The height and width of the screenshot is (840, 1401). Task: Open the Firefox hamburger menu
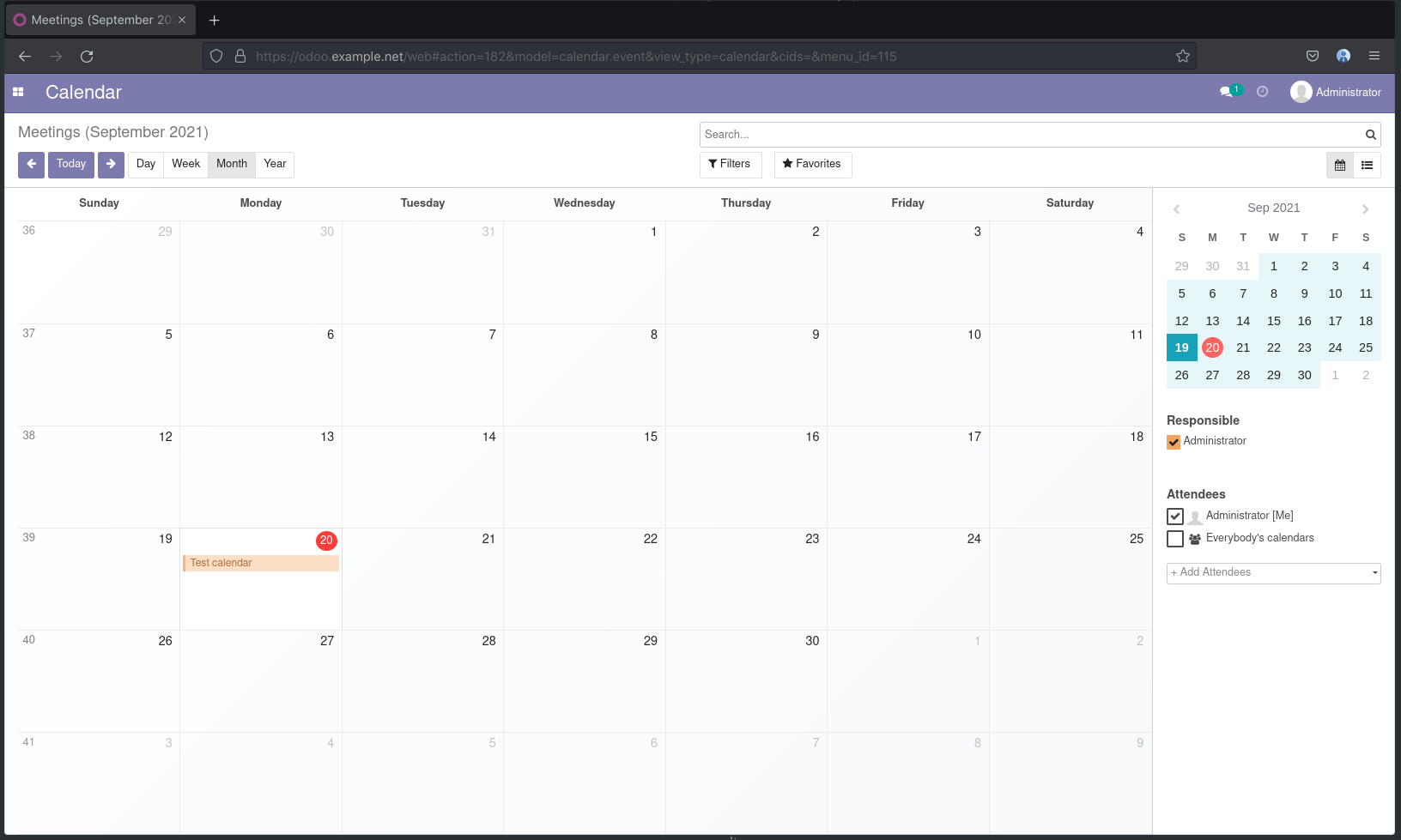(x=1374, y=57)
